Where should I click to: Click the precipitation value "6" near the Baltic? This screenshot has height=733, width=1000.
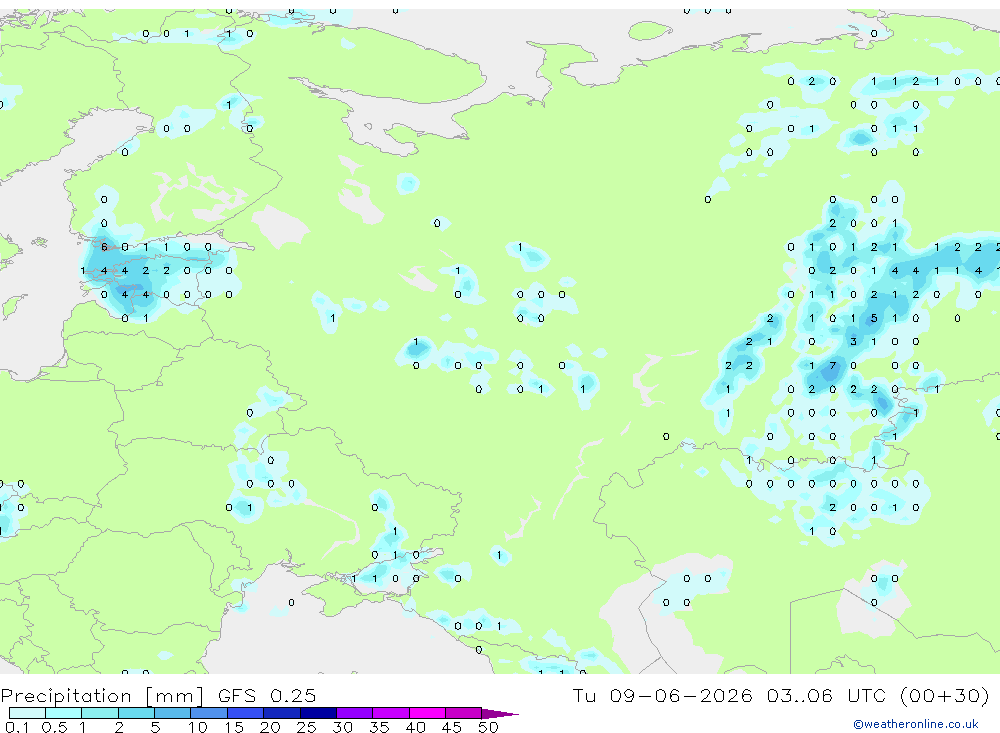click(104, 247)
